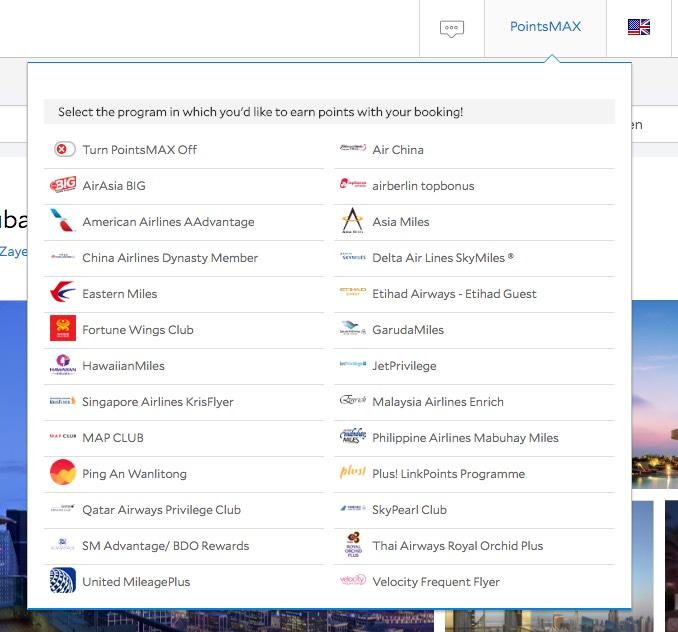Click the Singapore Airlines KrisFlyer logo
Screen dimensions: 678x632
click(x=63, y=401)
